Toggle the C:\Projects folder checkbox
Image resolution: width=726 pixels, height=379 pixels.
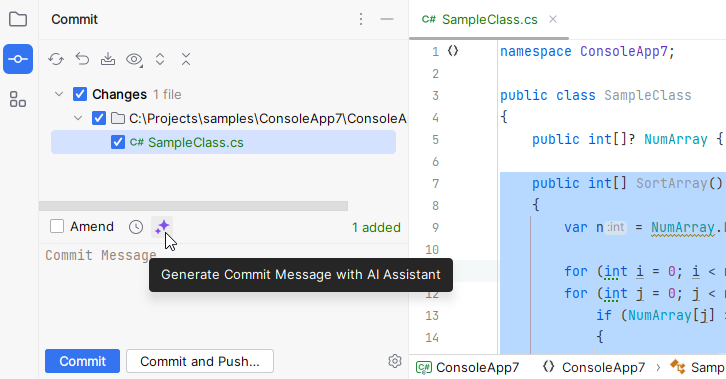click(99, 118)
